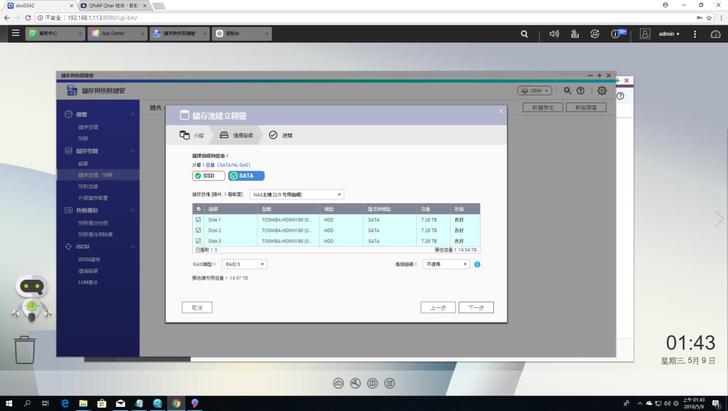
Task: Open the hot spare disk dropdown
Action: pyautogui.click(x=445, y=264)
